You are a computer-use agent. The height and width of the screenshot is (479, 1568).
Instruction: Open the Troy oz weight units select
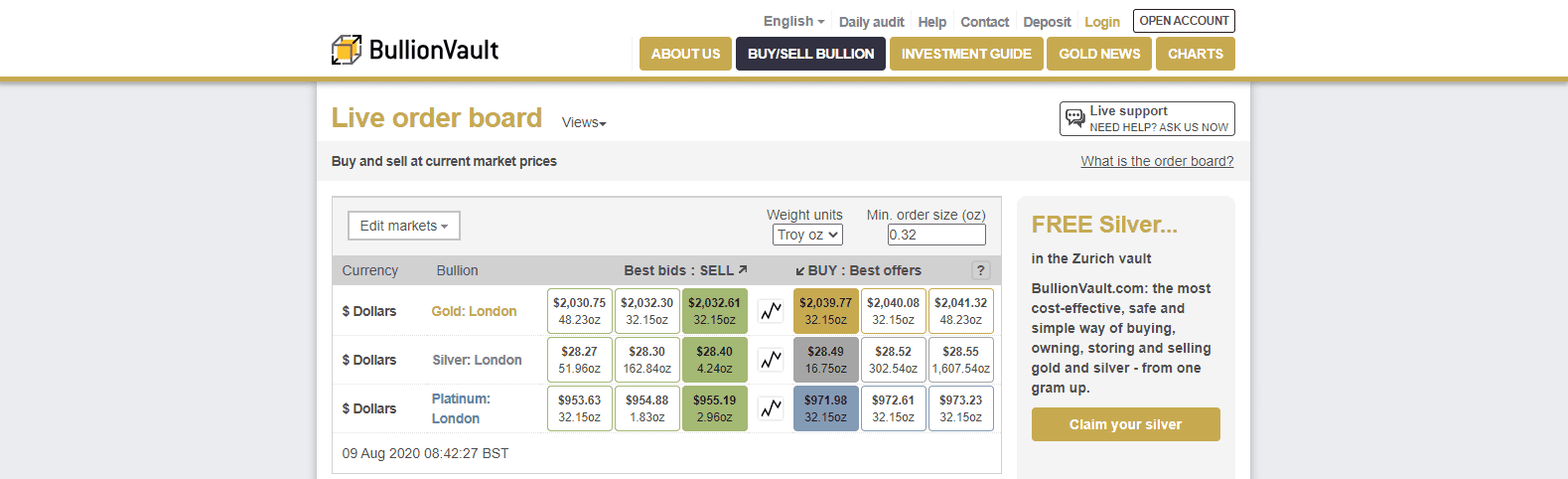808,235
